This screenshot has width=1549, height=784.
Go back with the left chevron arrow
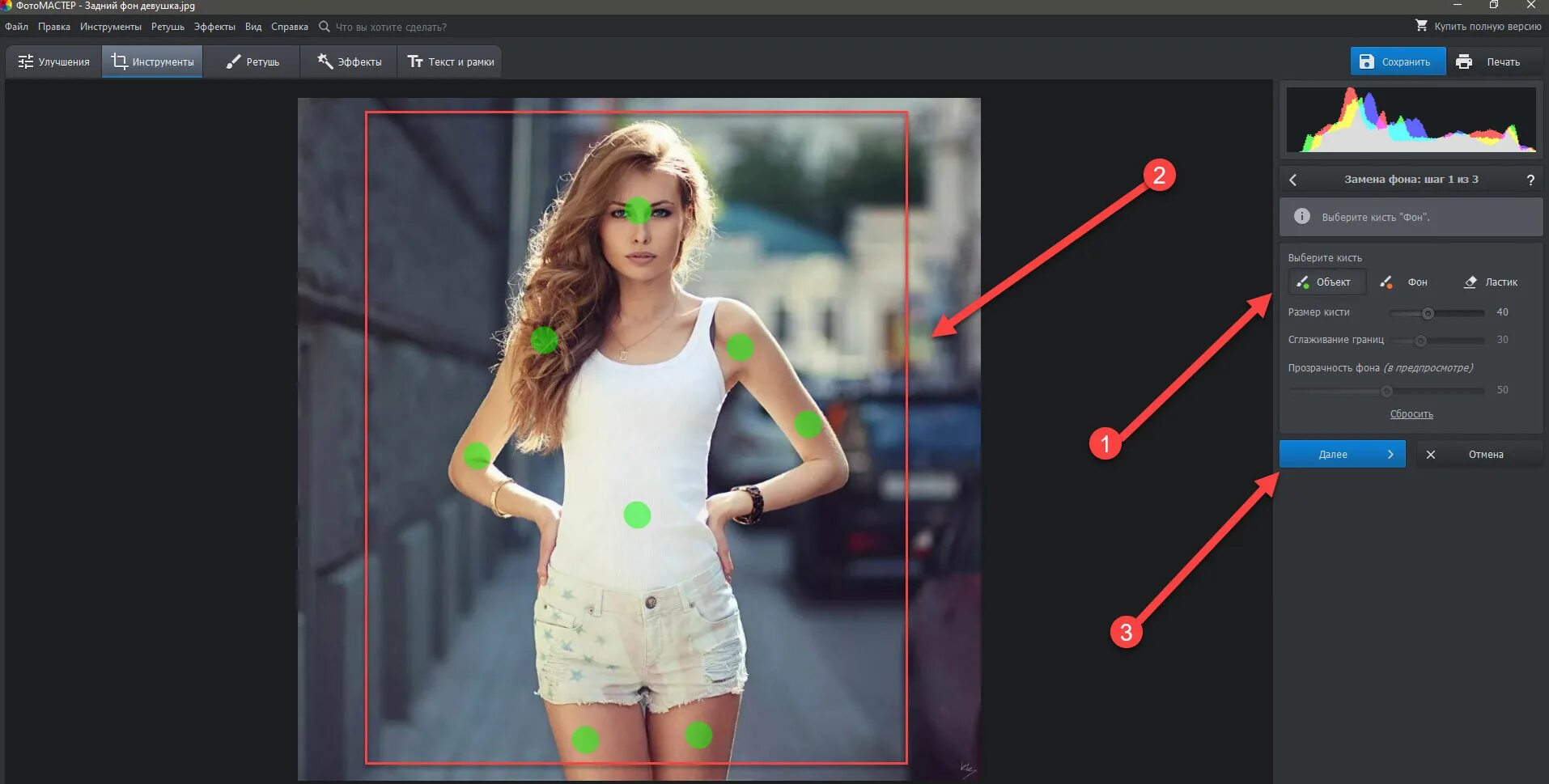(1292, 180)
